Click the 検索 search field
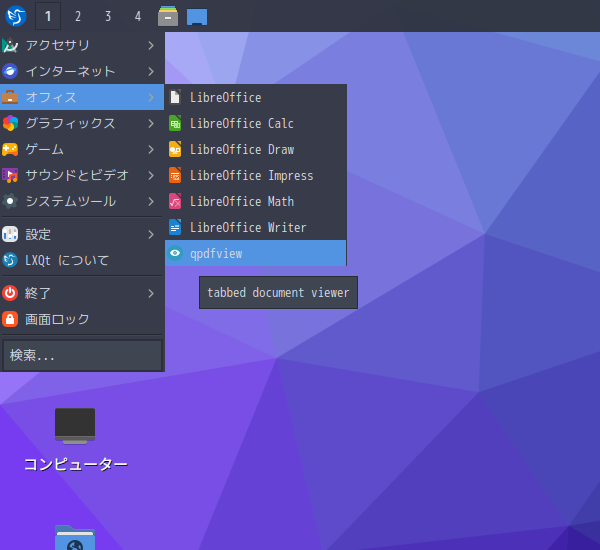600x550 pixels. pos(82,355)
